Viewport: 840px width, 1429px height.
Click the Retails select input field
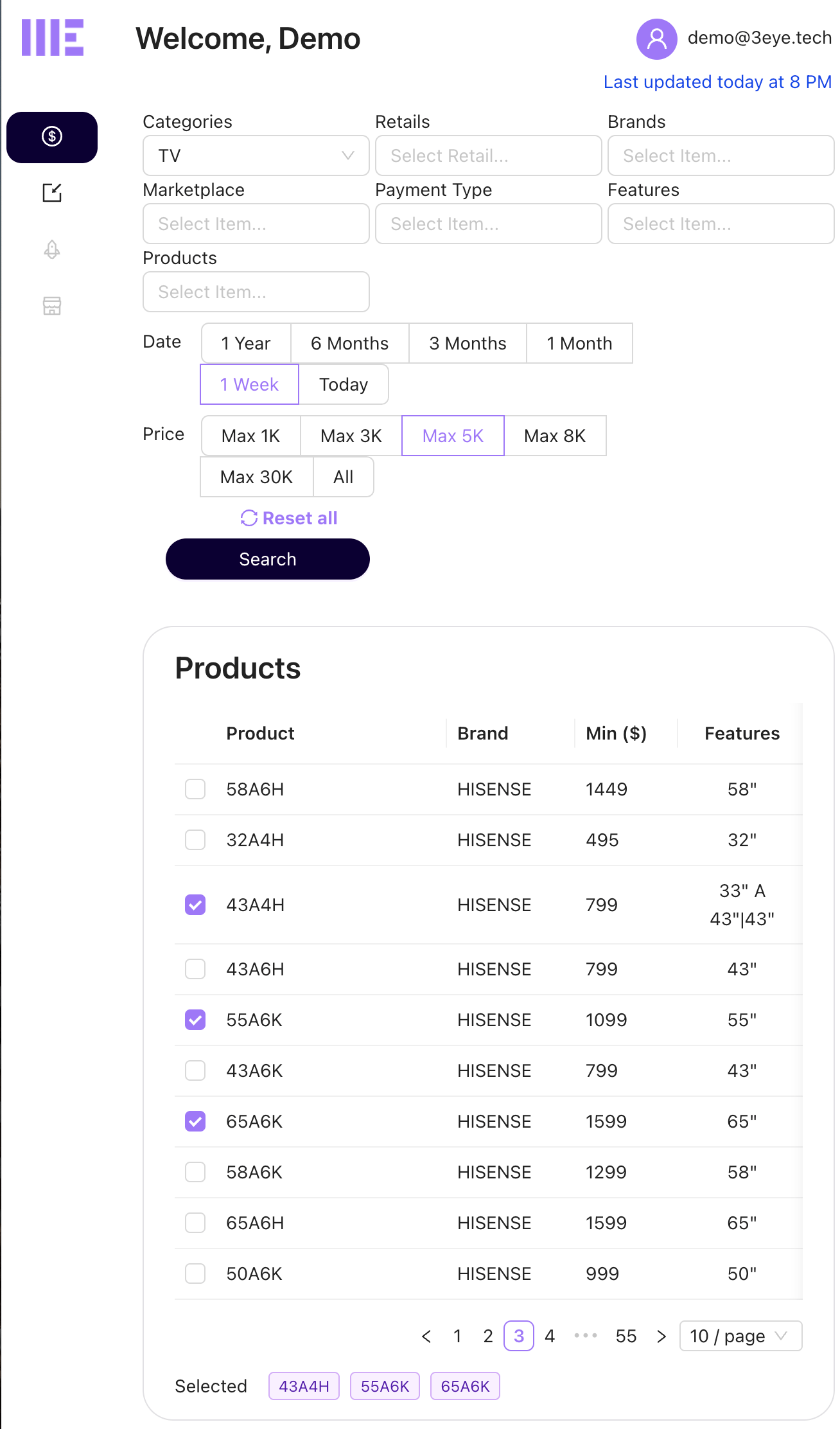pos(488,155)
